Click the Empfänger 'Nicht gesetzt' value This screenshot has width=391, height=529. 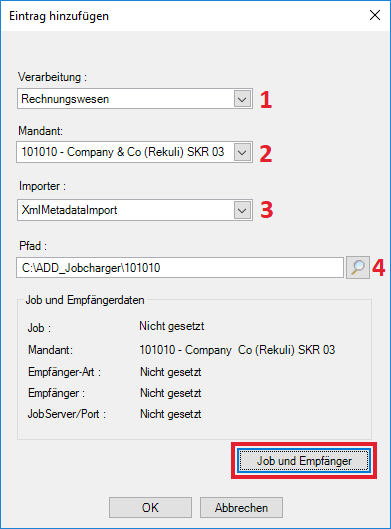pos(171,393)
